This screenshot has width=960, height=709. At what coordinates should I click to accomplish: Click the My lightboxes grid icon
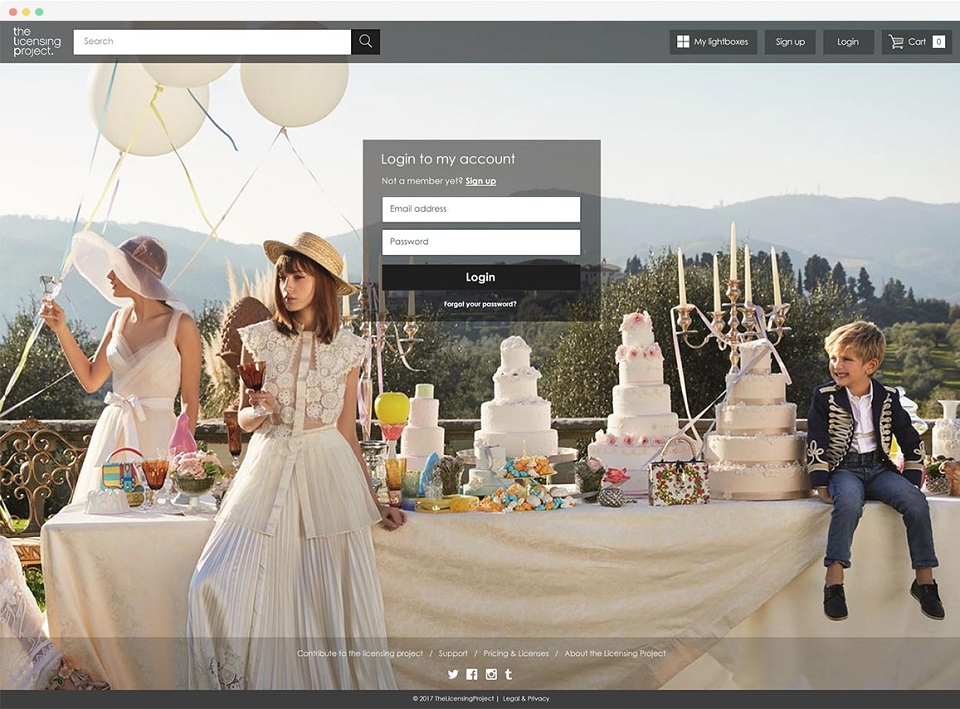pos(683,42)
